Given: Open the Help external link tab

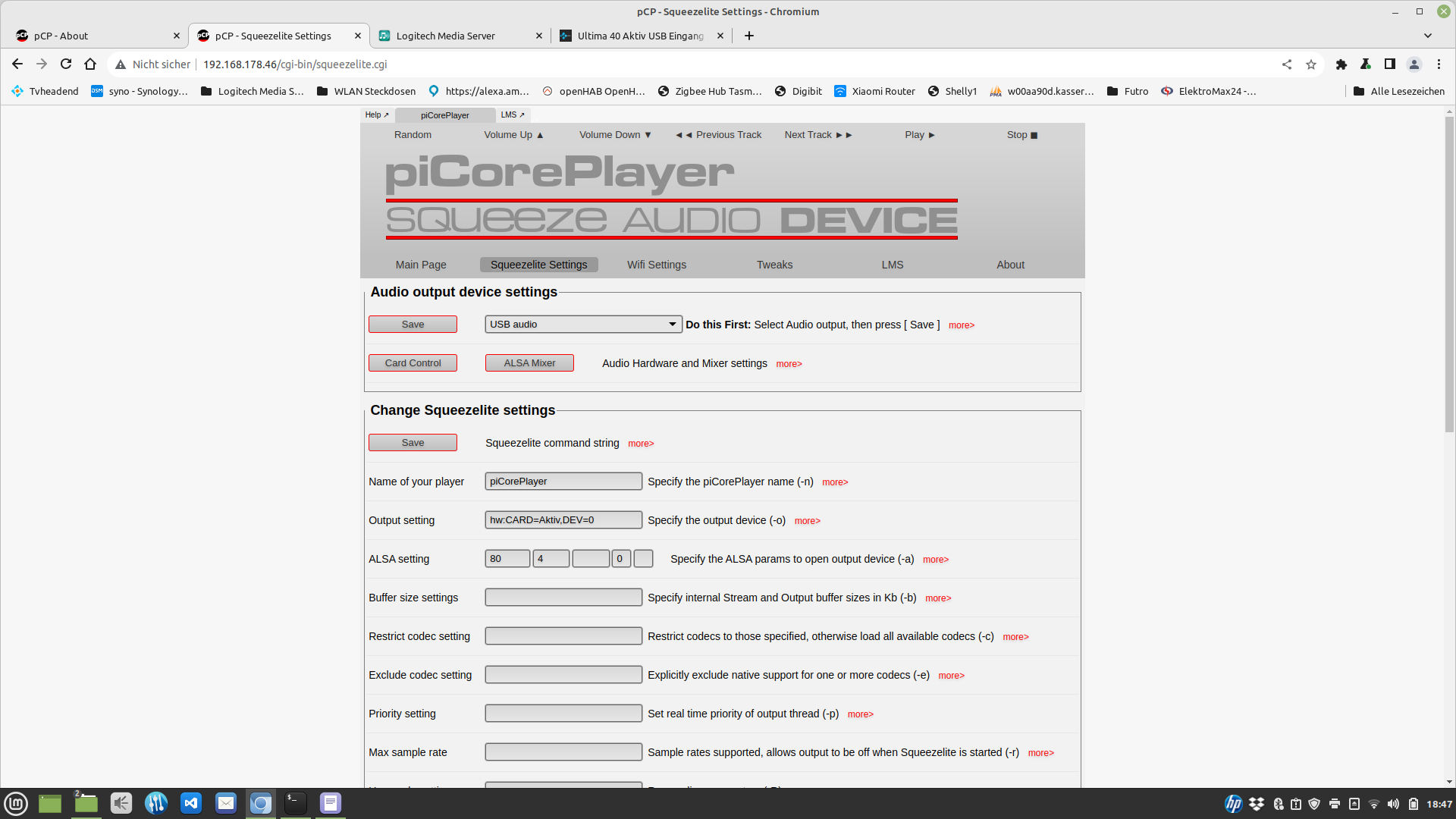Looking at the screenshot, I should 377,115.
